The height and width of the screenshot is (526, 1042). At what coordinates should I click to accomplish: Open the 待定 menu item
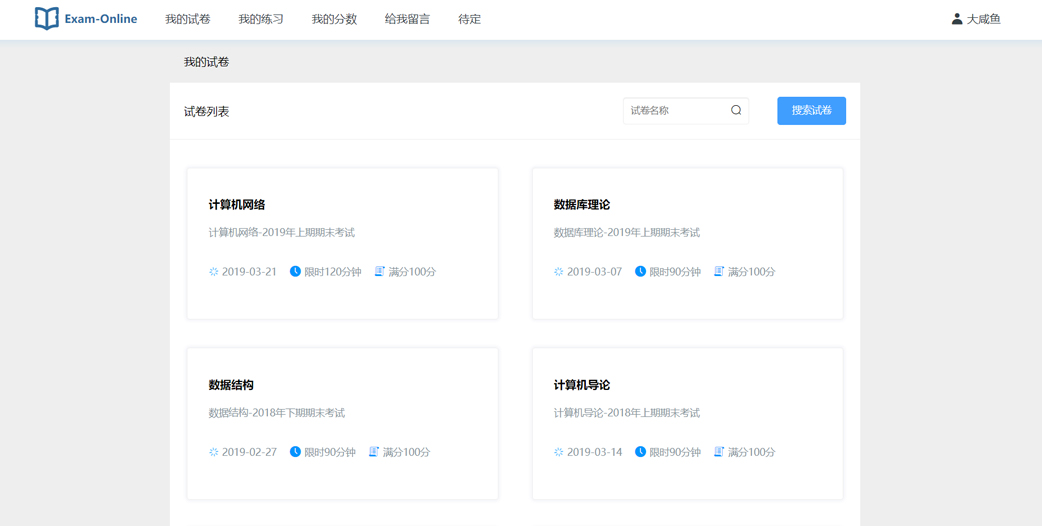[469, 19]
